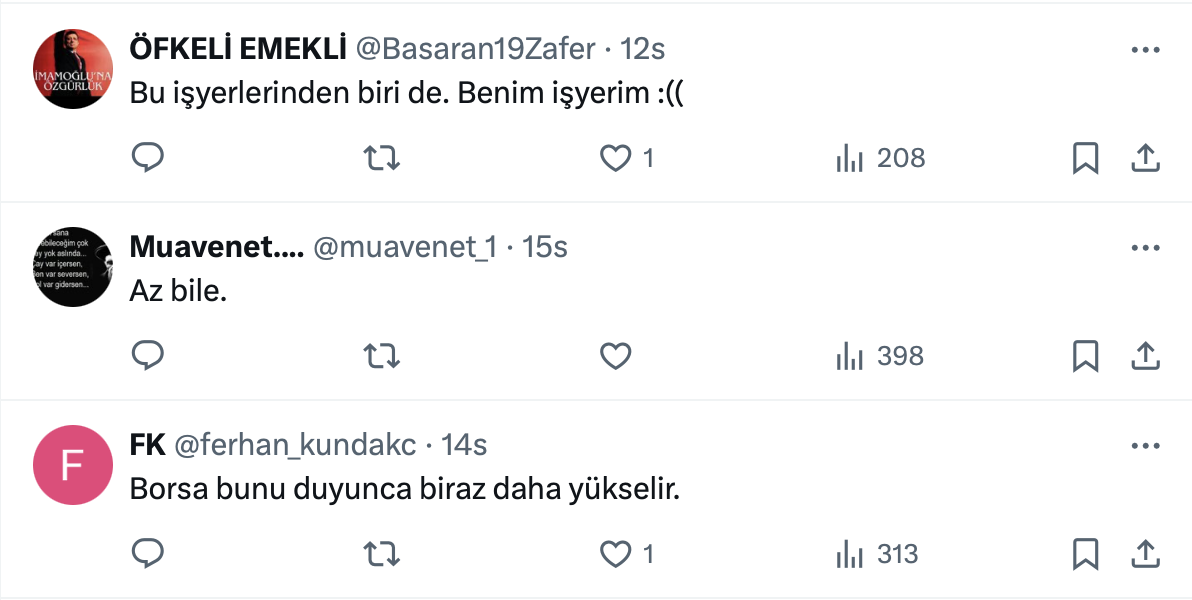Bookmark the tweet by @ferhan_kundakc
This screenshot has width=1192, height=600.
click(1085, 553)
